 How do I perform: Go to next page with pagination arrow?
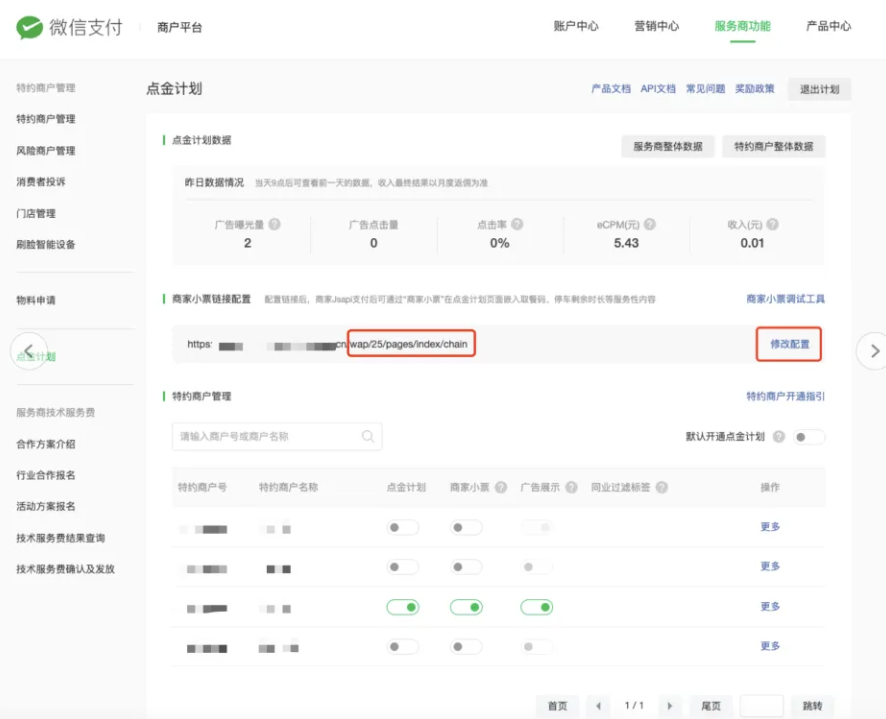tap(670, 706)
